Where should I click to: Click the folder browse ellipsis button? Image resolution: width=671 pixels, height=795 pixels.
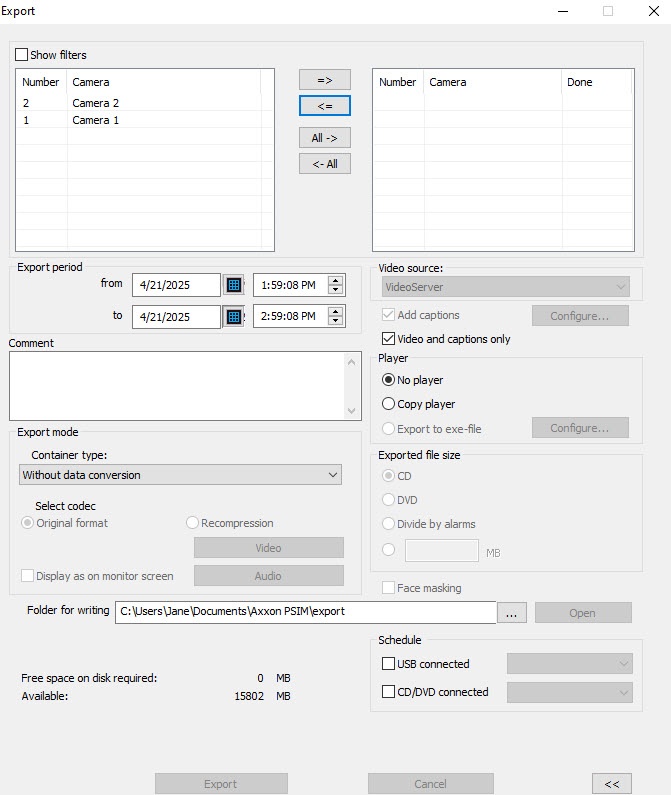511,613
